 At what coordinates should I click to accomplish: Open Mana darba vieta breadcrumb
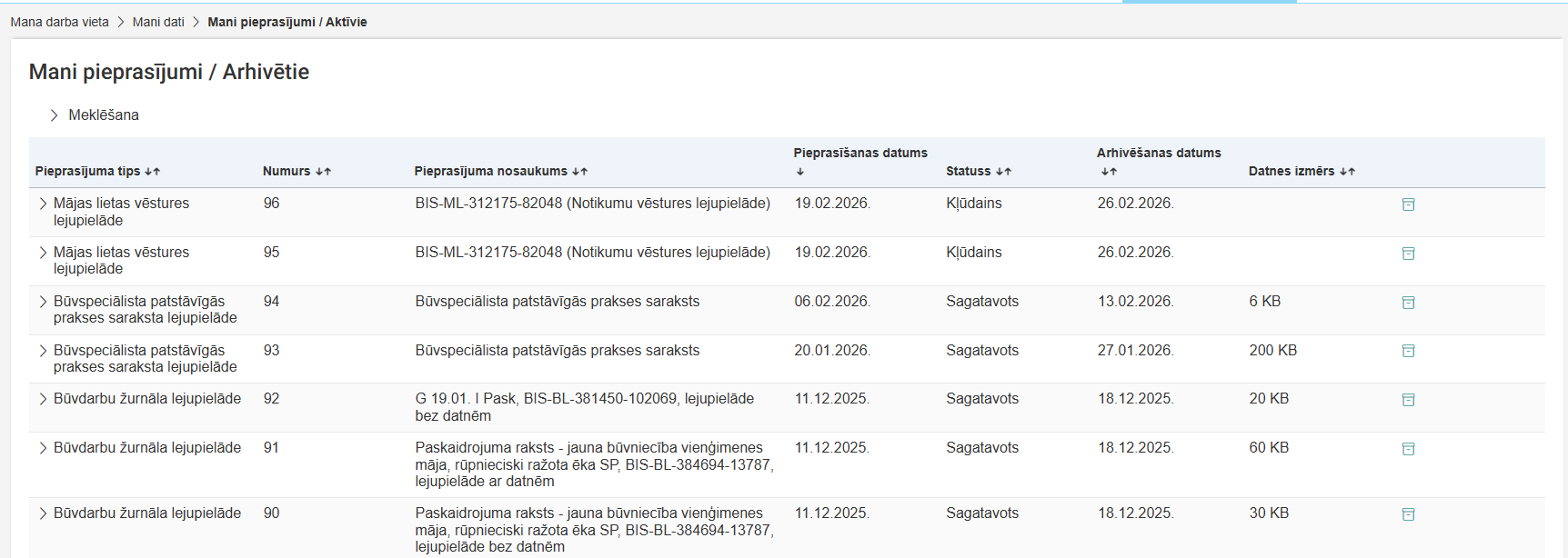59,22
